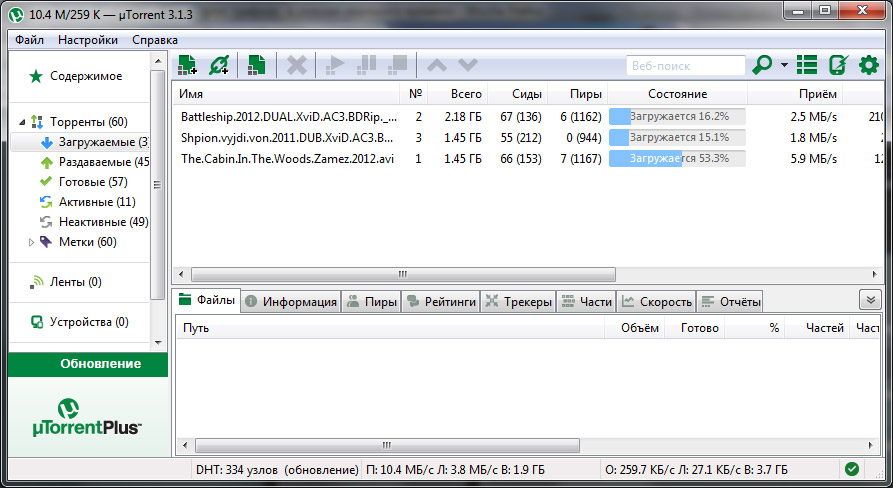This screenshot has width=893, height=488.
Task: Switch to the Файлы tab
Action: pyautogui.click(x=207, y=300)
